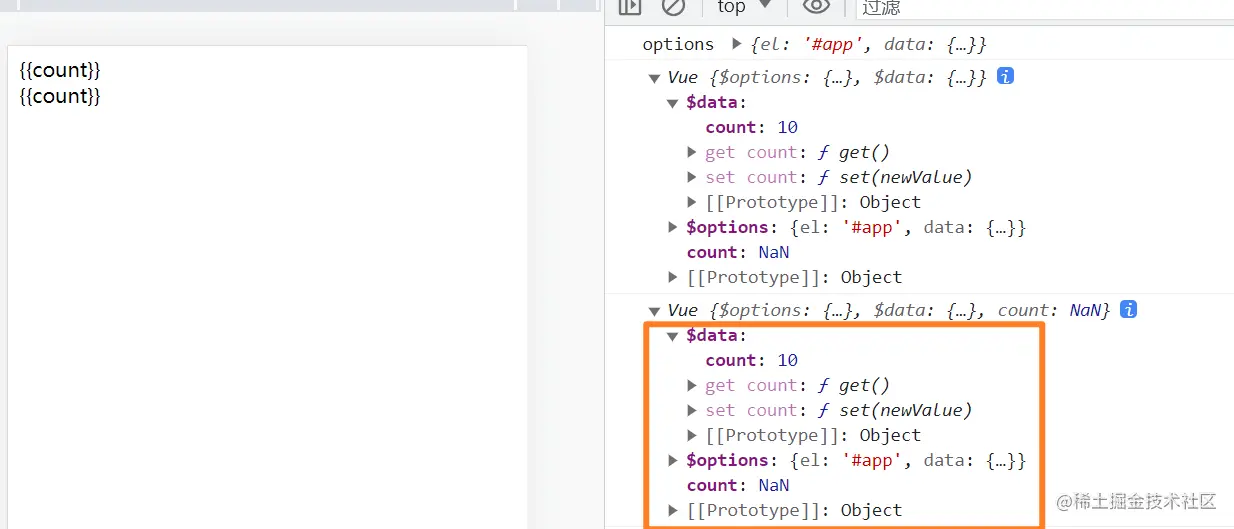Viewport: 1234px width, 529px height.
Task: Expand set count in the second Vue object
Action: click(x=692, y=410)
